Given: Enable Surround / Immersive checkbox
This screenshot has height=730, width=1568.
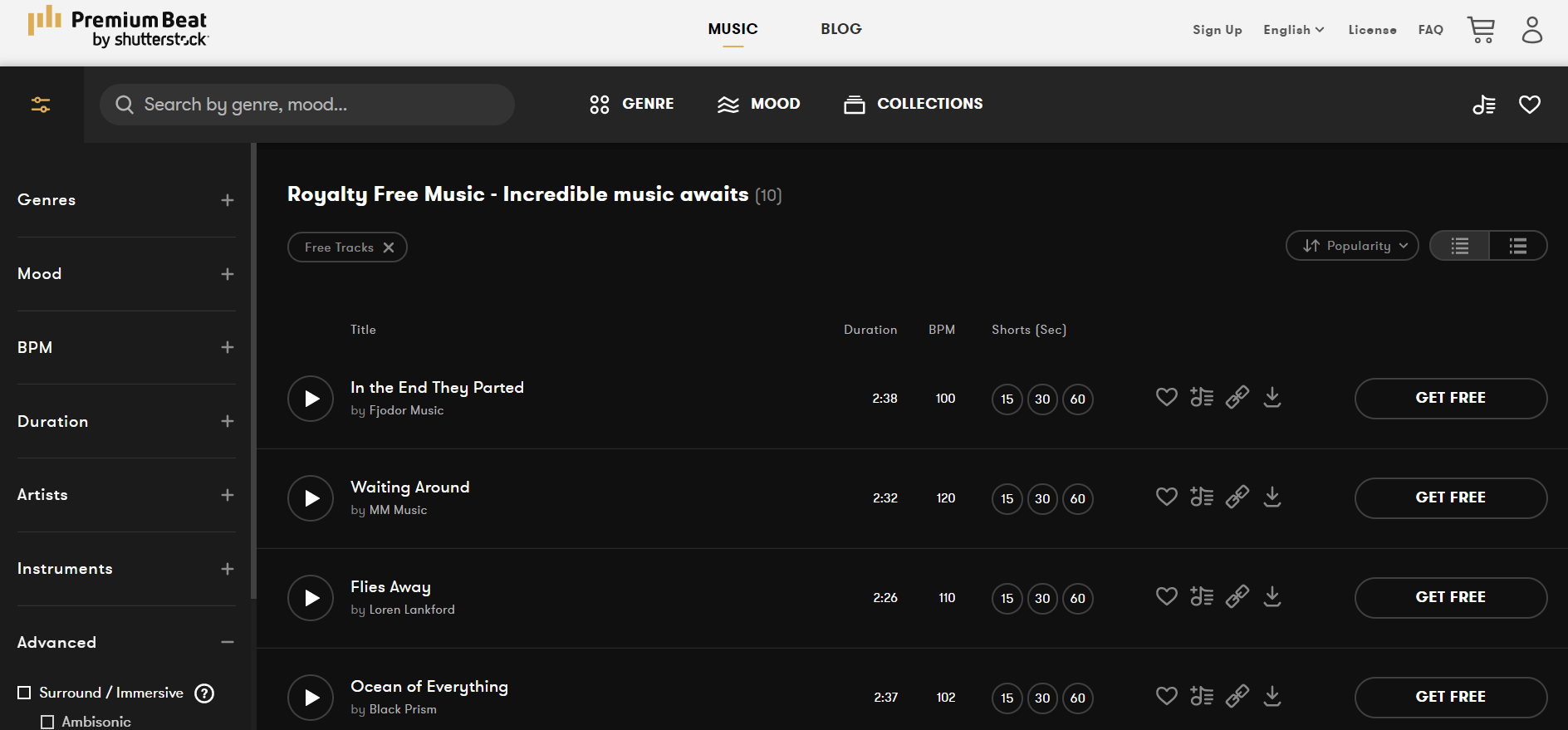Looking at the screenshot, I should click(24, 693).
